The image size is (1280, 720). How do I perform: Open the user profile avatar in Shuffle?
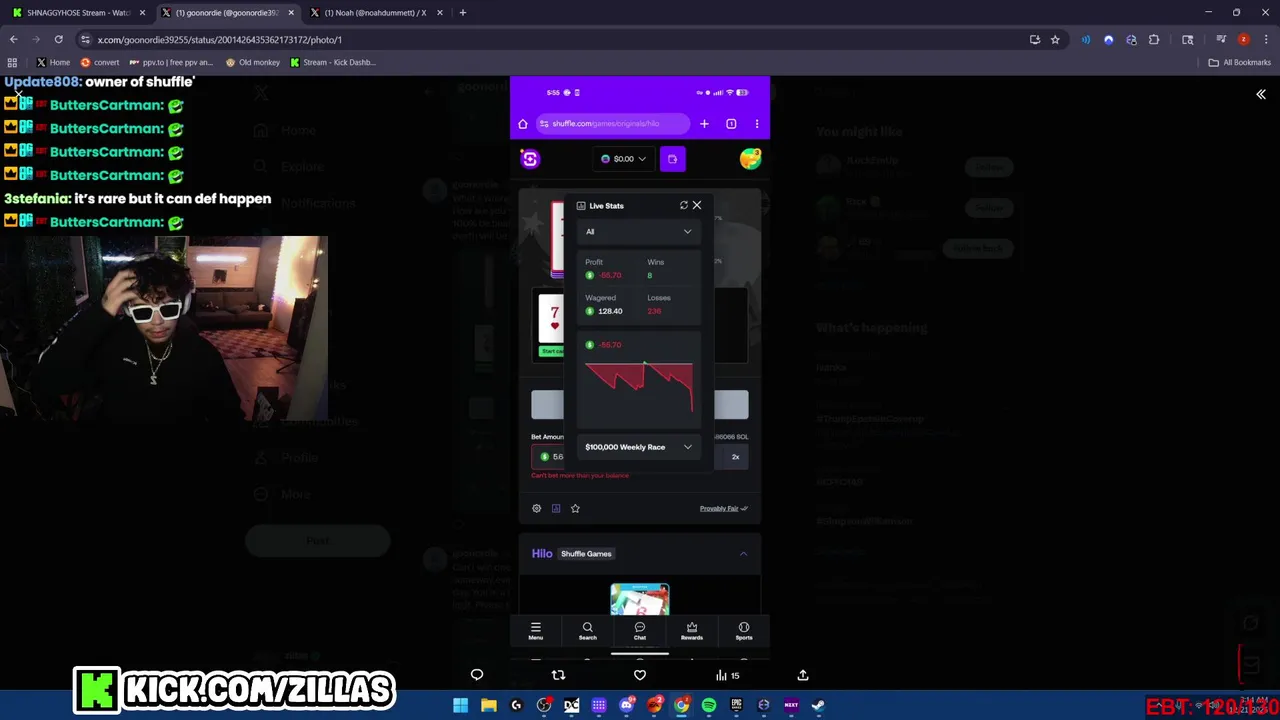[750, 158]
